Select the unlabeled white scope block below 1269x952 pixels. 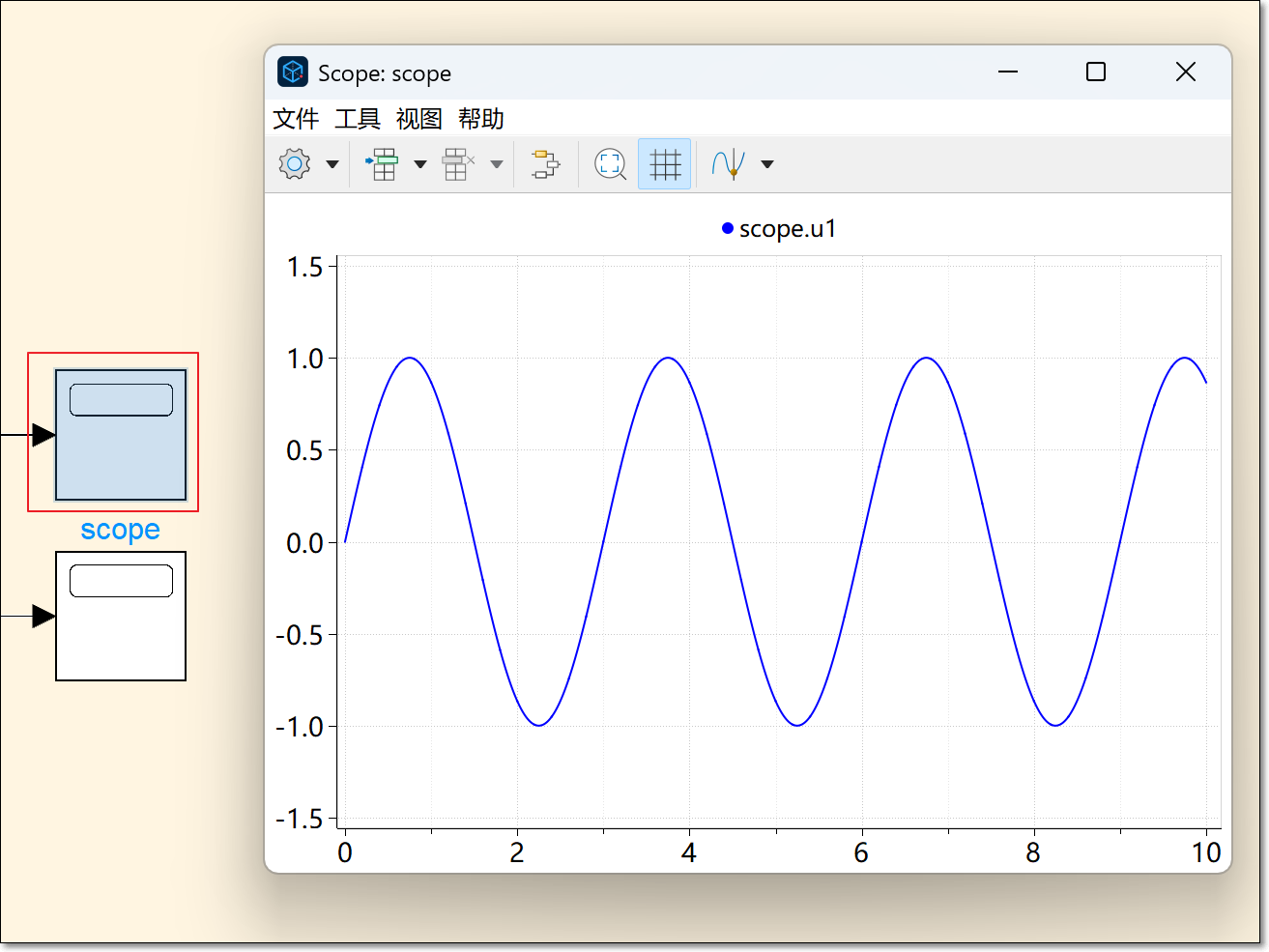(x=121, y=617)
